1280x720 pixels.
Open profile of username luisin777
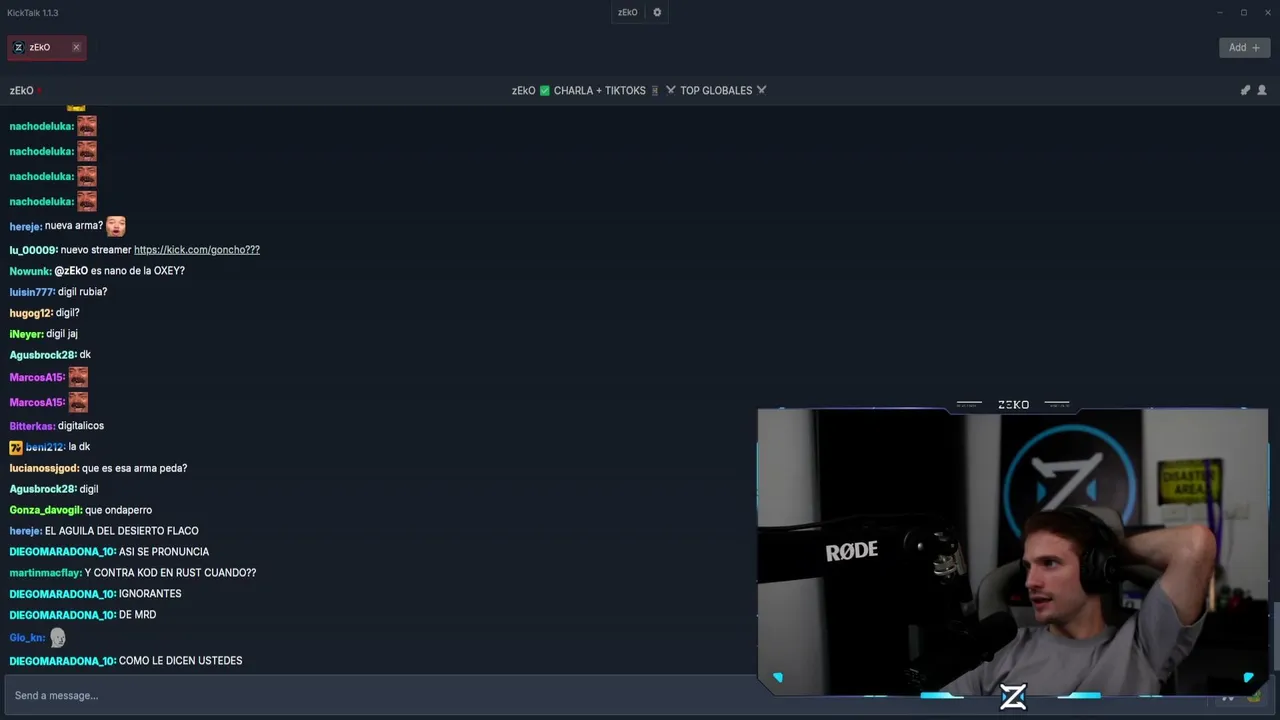point(33,292)
